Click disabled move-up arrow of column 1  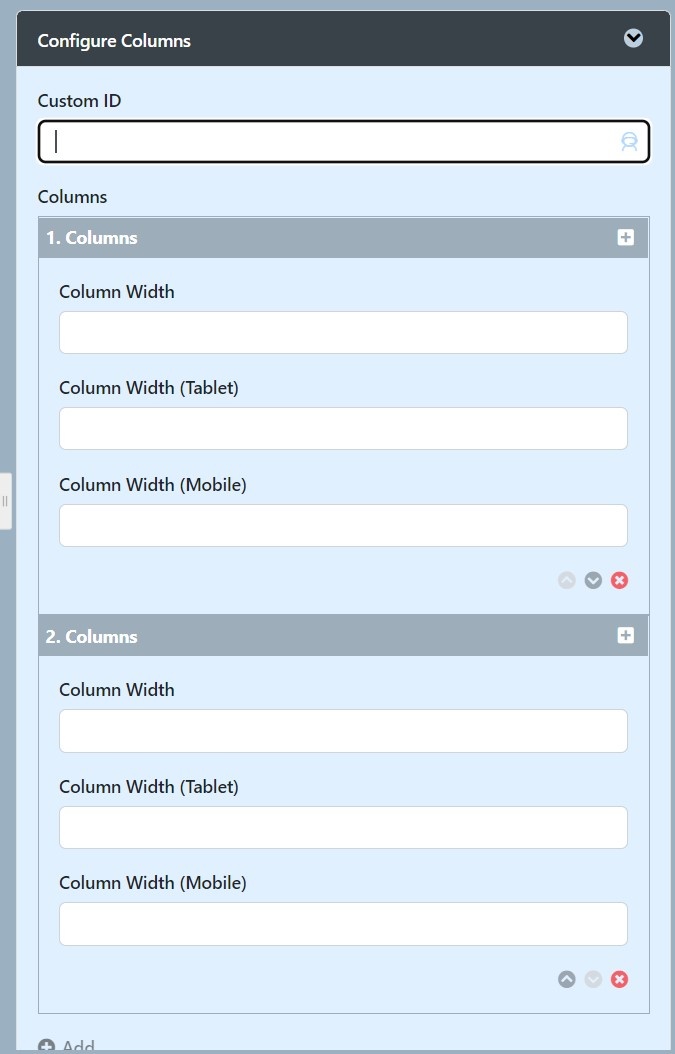[x=567, y=580]
